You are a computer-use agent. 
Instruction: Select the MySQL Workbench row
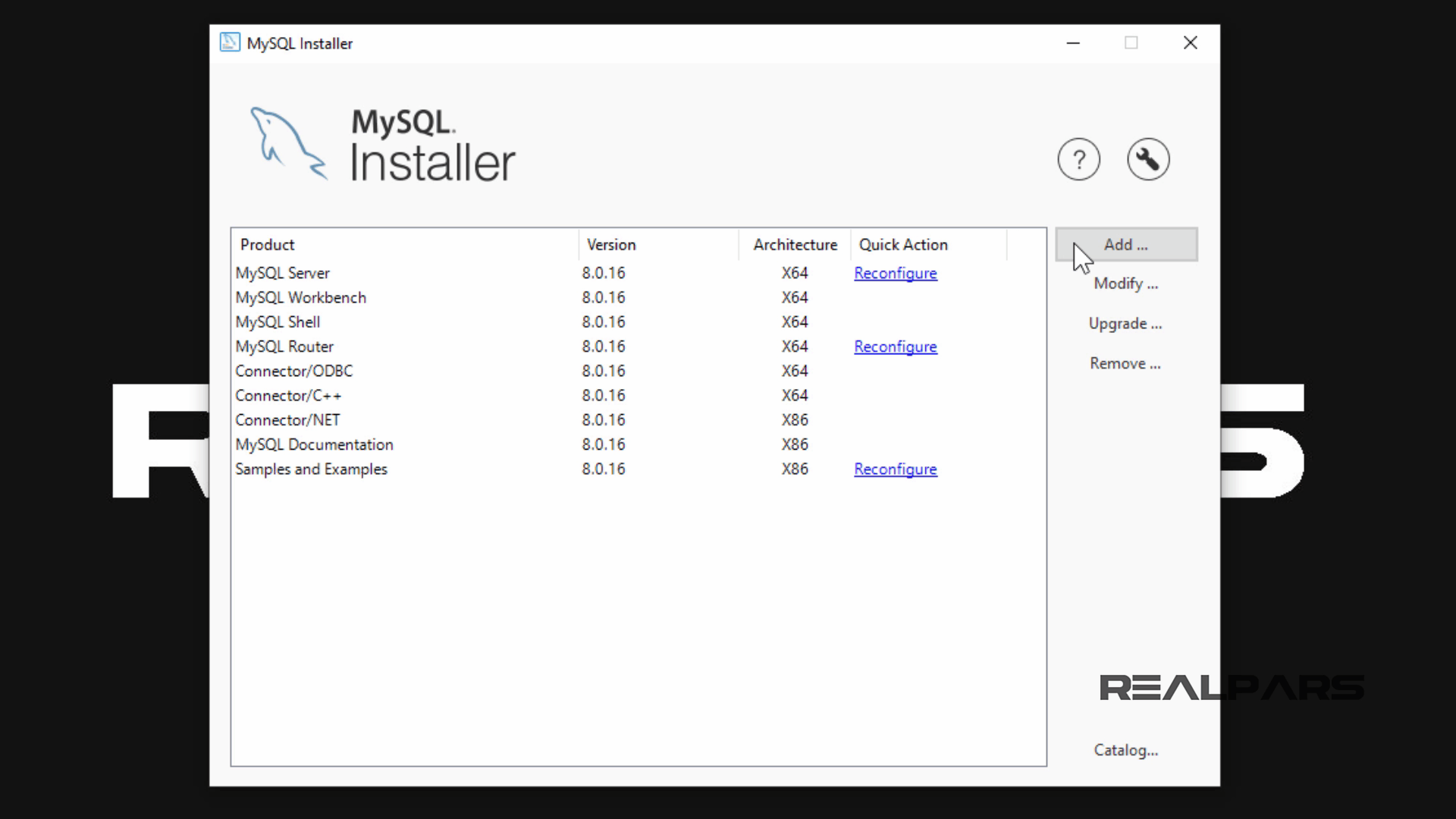(300, 297)
